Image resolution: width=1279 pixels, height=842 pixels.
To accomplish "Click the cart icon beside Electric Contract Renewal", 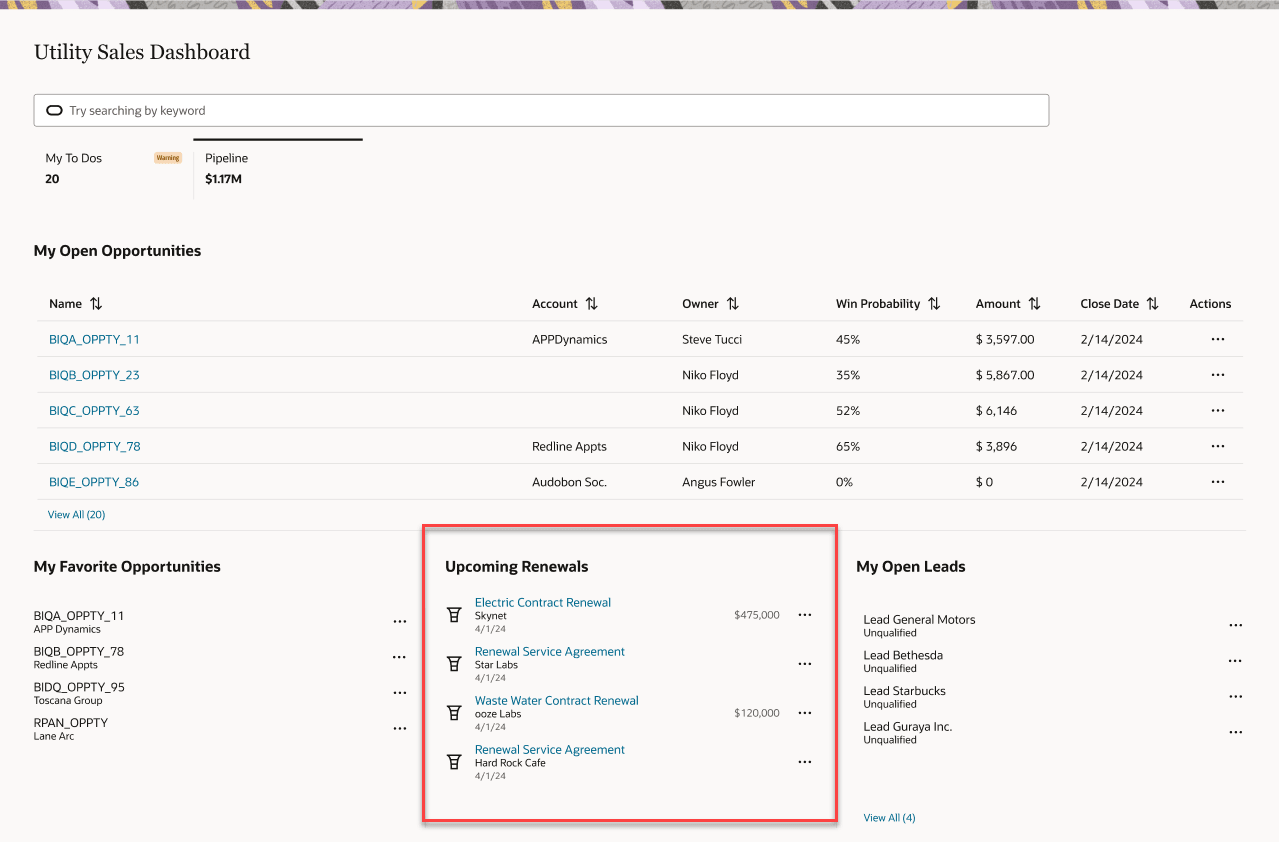I will pyautogui.click(x=455, y=614).
